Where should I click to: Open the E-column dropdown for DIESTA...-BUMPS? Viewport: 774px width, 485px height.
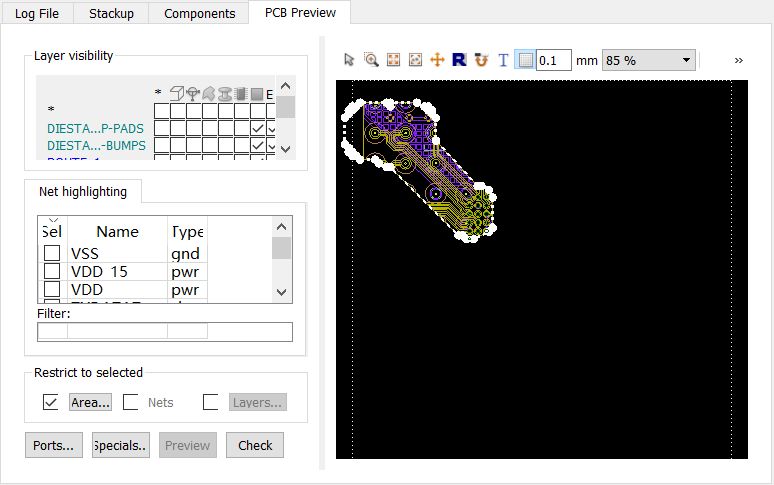(271, 146)
